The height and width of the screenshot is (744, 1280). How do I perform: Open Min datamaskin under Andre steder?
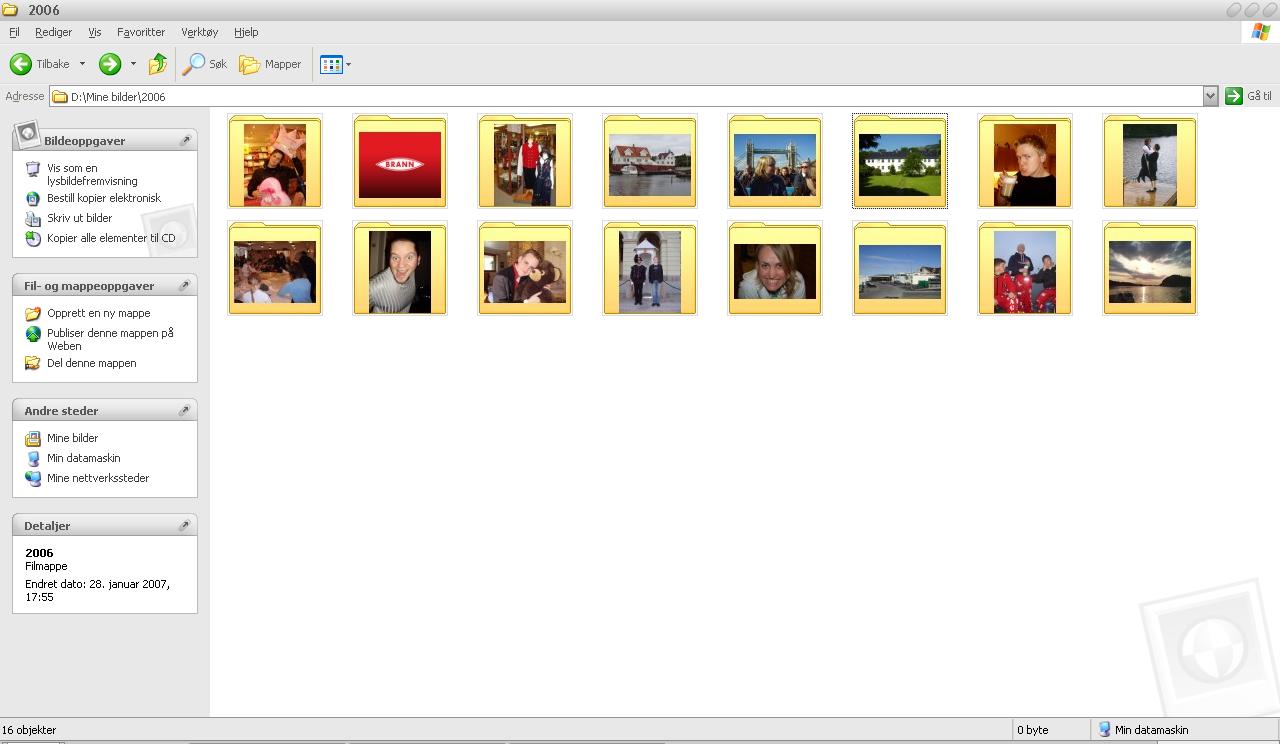click(x=83, y=458)
